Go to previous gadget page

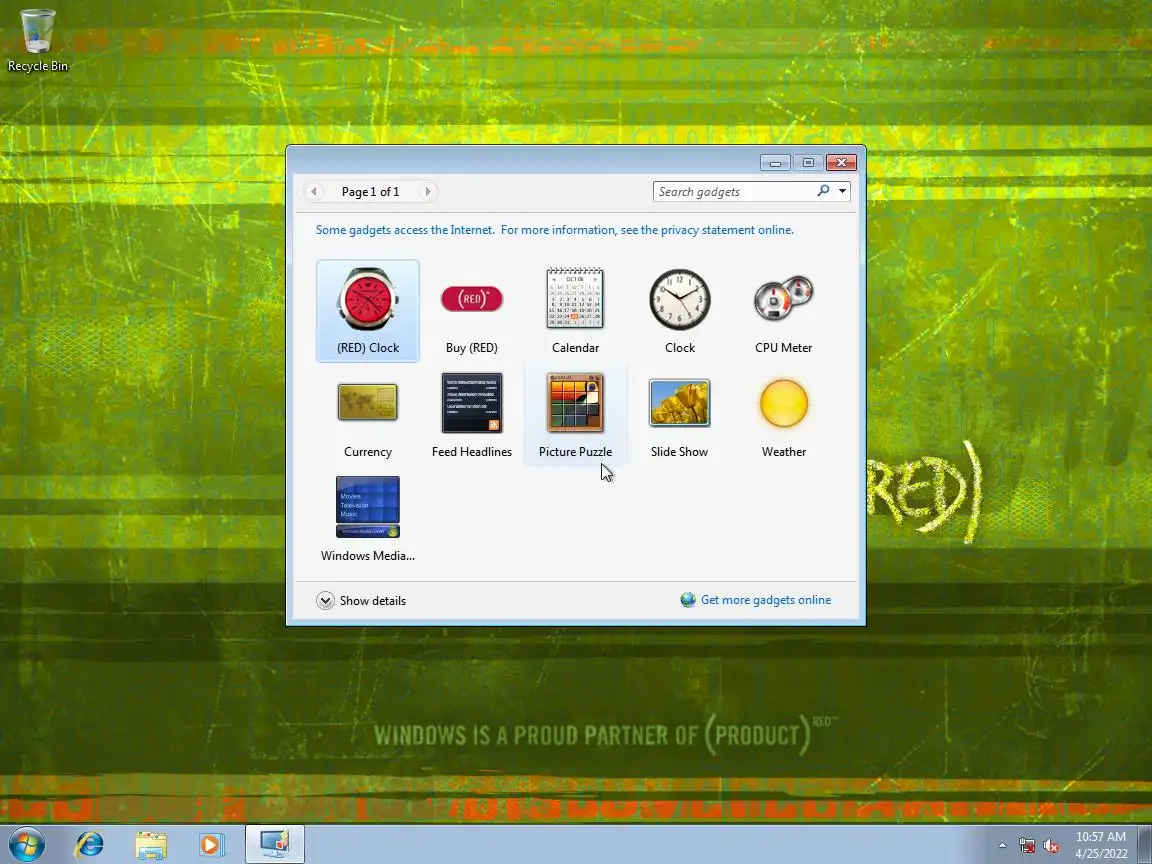point(314,191)
